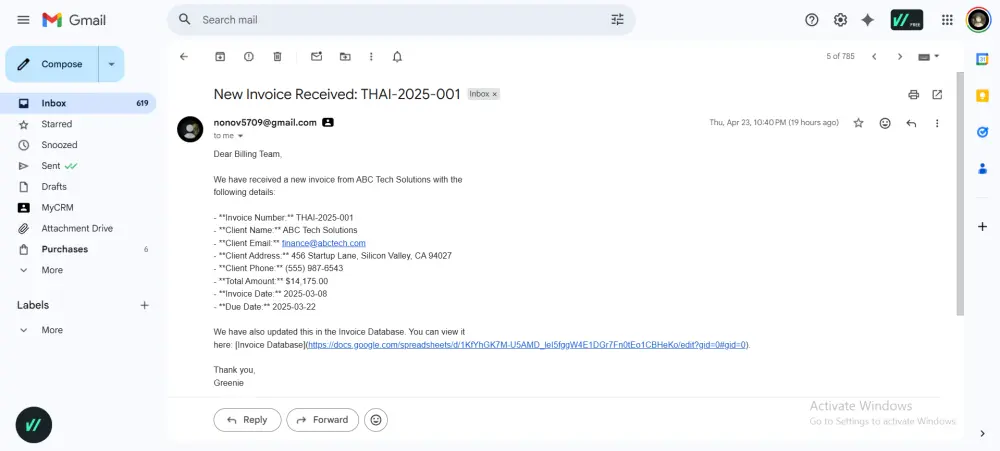Collapse the side panel chevron

tap(982, 434)
